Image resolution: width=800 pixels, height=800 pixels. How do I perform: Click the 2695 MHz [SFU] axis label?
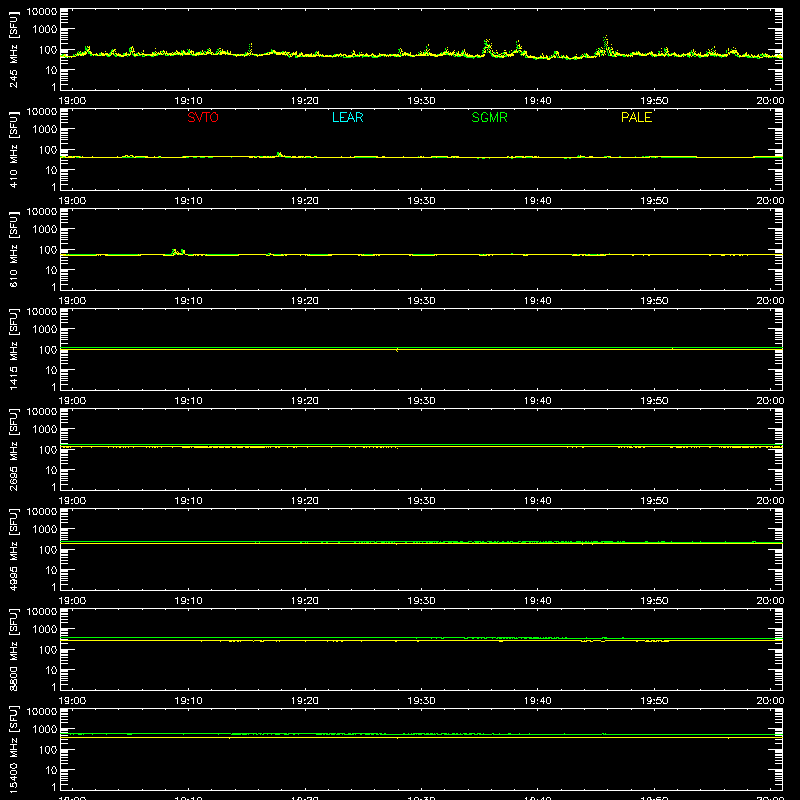[x=14, y=450]
